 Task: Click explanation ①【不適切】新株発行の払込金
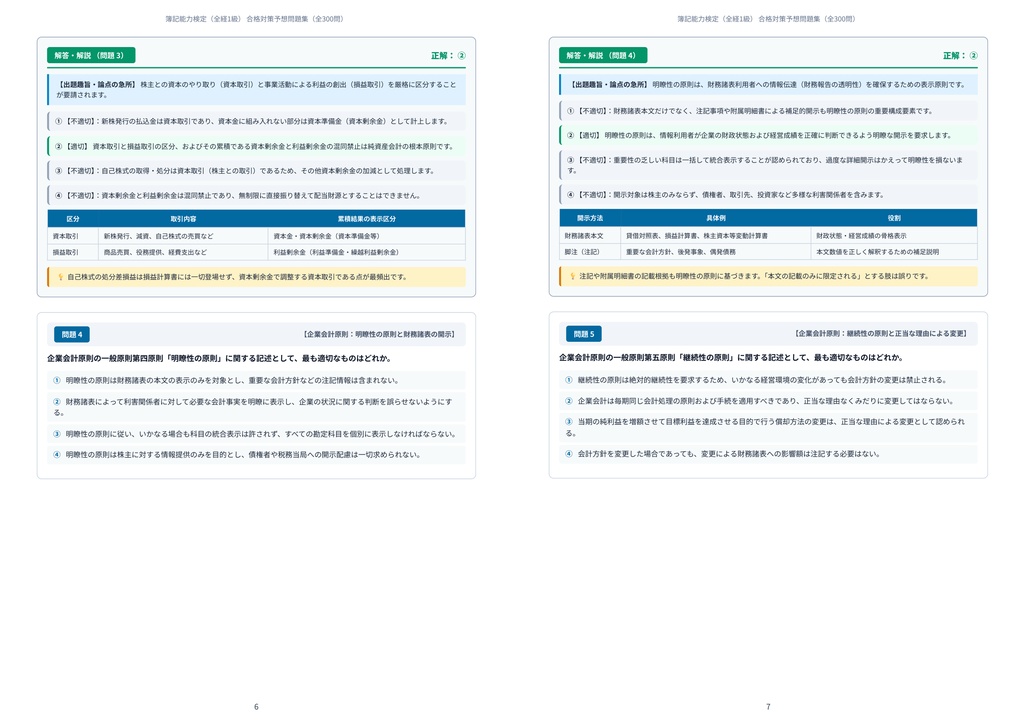(256, 121)
